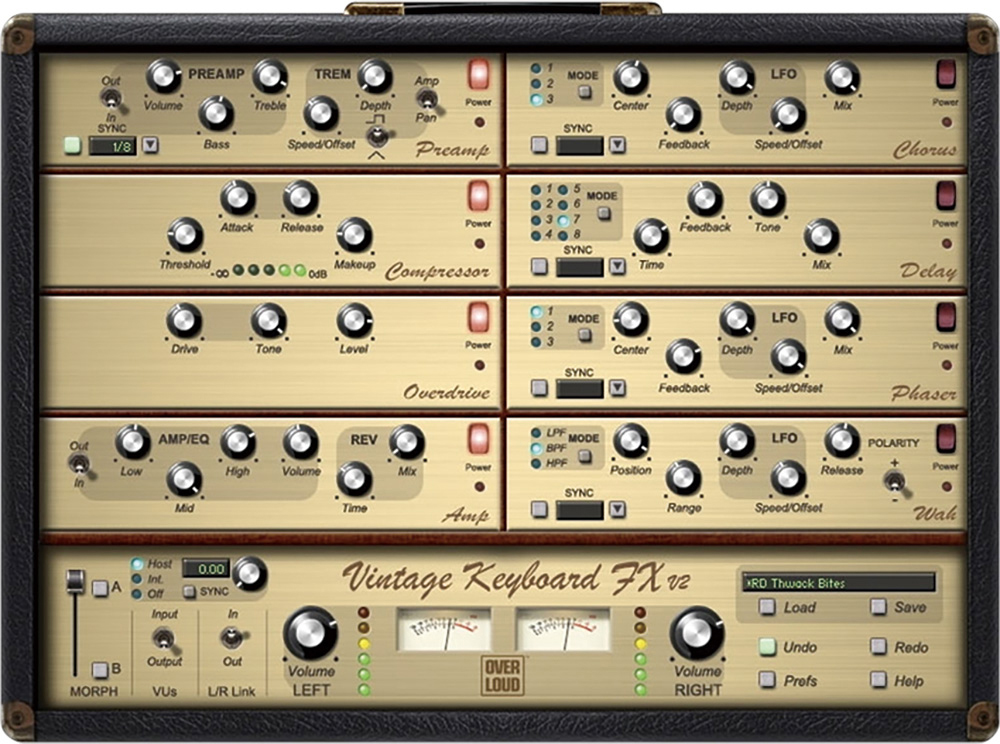The height and width of the screenshot is (744, 1000).
Task: Open the Delay sync rate dropdown arrow
Action: click(x=617, y=266)
